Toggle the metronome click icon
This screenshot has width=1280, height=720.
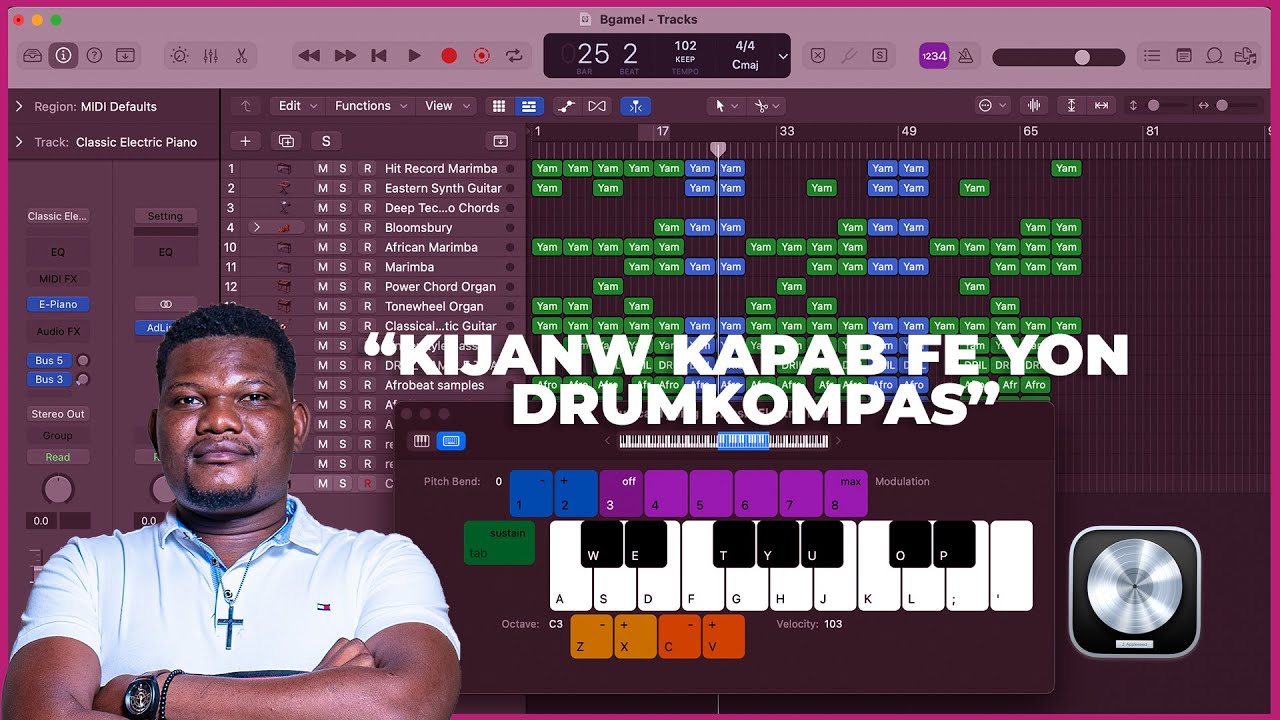tap(965, 56)
